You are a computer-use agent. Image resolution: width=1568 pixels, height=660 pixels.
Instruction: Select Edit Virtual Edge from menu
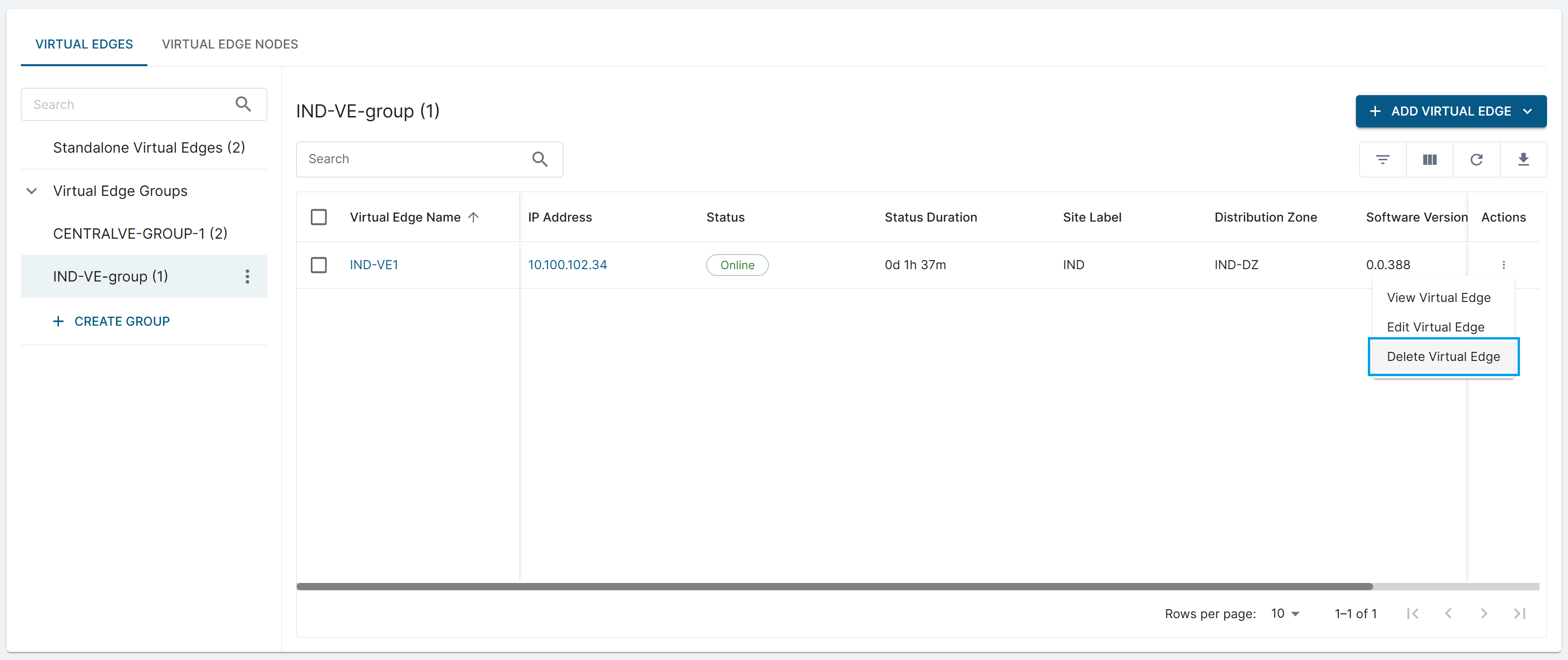coord(1435,328)
